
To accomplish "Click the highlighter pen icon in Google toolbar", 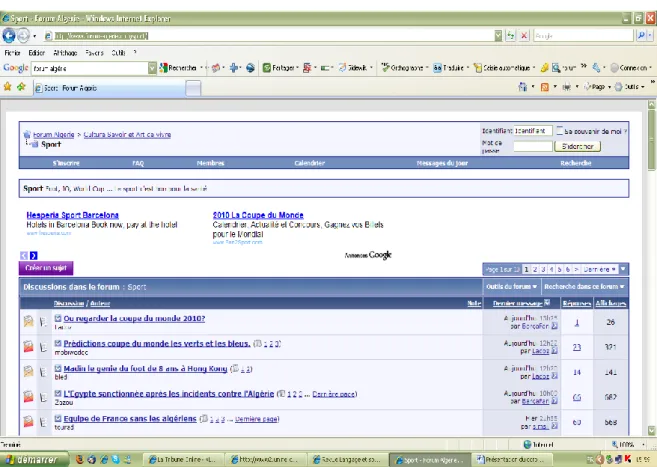I will [544, 67].
